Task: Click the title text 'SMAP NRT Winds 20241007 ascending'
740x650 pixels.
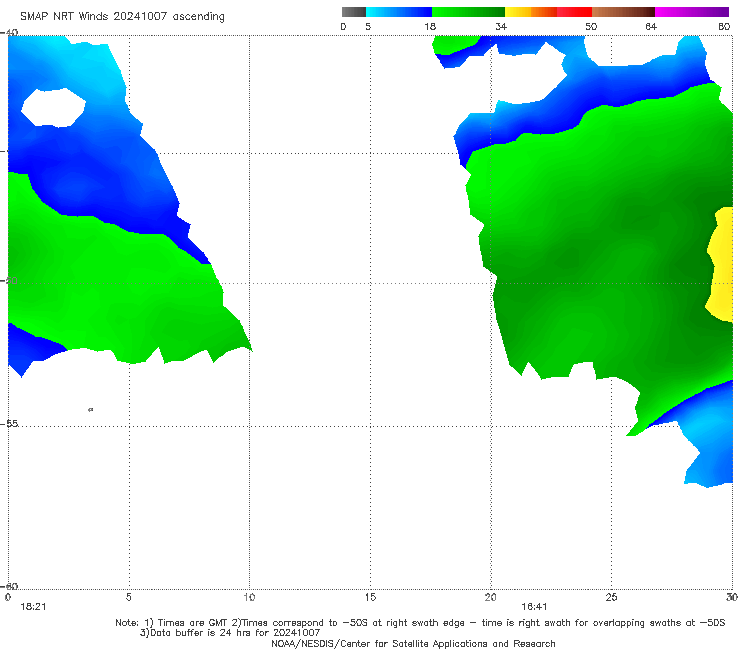Action: tap(122, 16)
